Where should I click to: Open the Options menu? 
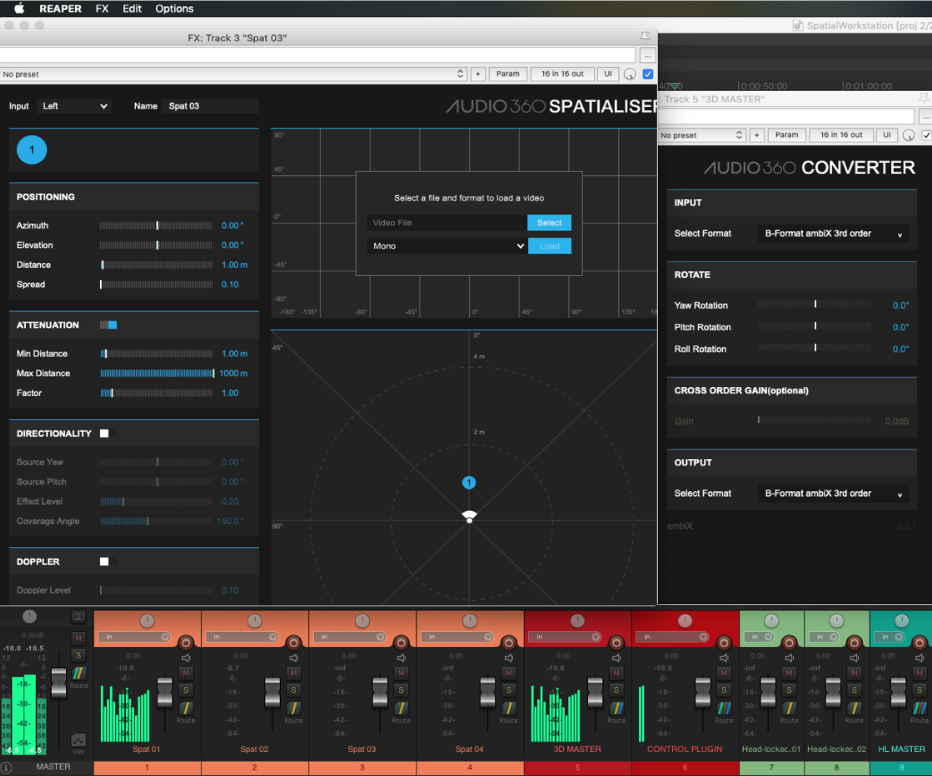tap(174, 8)
